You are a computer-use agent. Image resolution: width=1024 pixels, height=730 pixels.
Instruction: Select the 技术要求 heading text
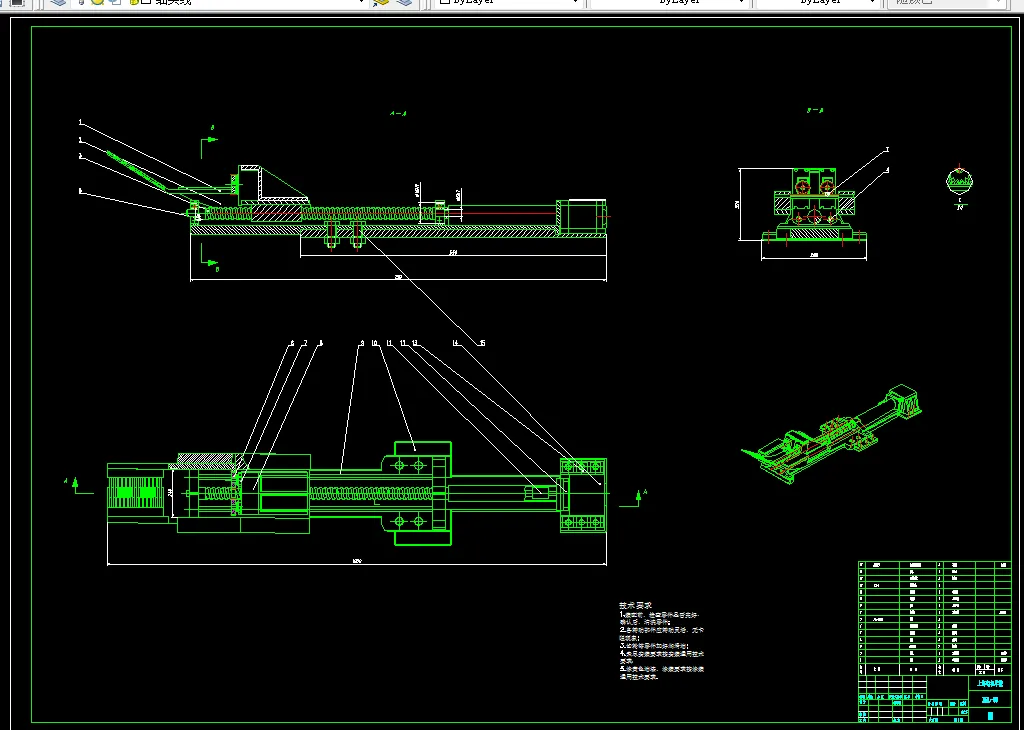point(635,606)
